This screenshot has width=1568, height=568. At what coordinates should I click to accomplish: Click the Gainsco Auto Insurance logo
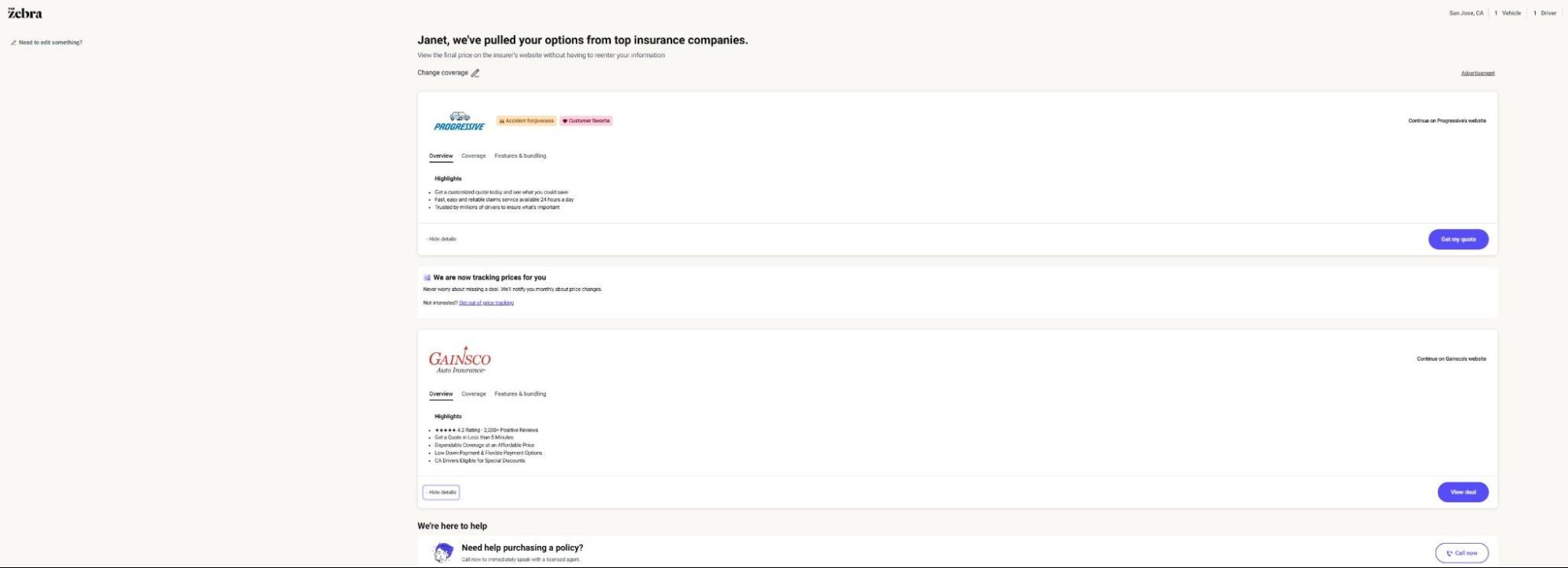click(x=460, y=359)
